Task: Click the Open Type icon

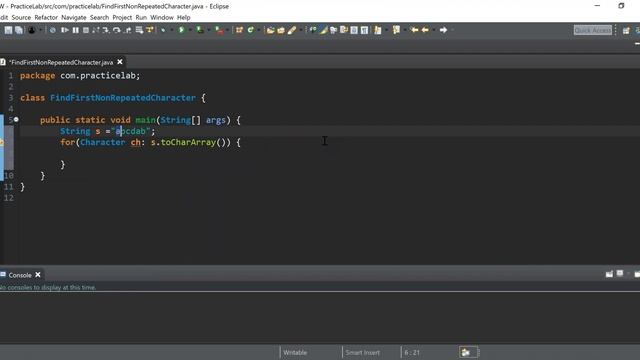Action: pyautogui.click(x=271, y=30)
